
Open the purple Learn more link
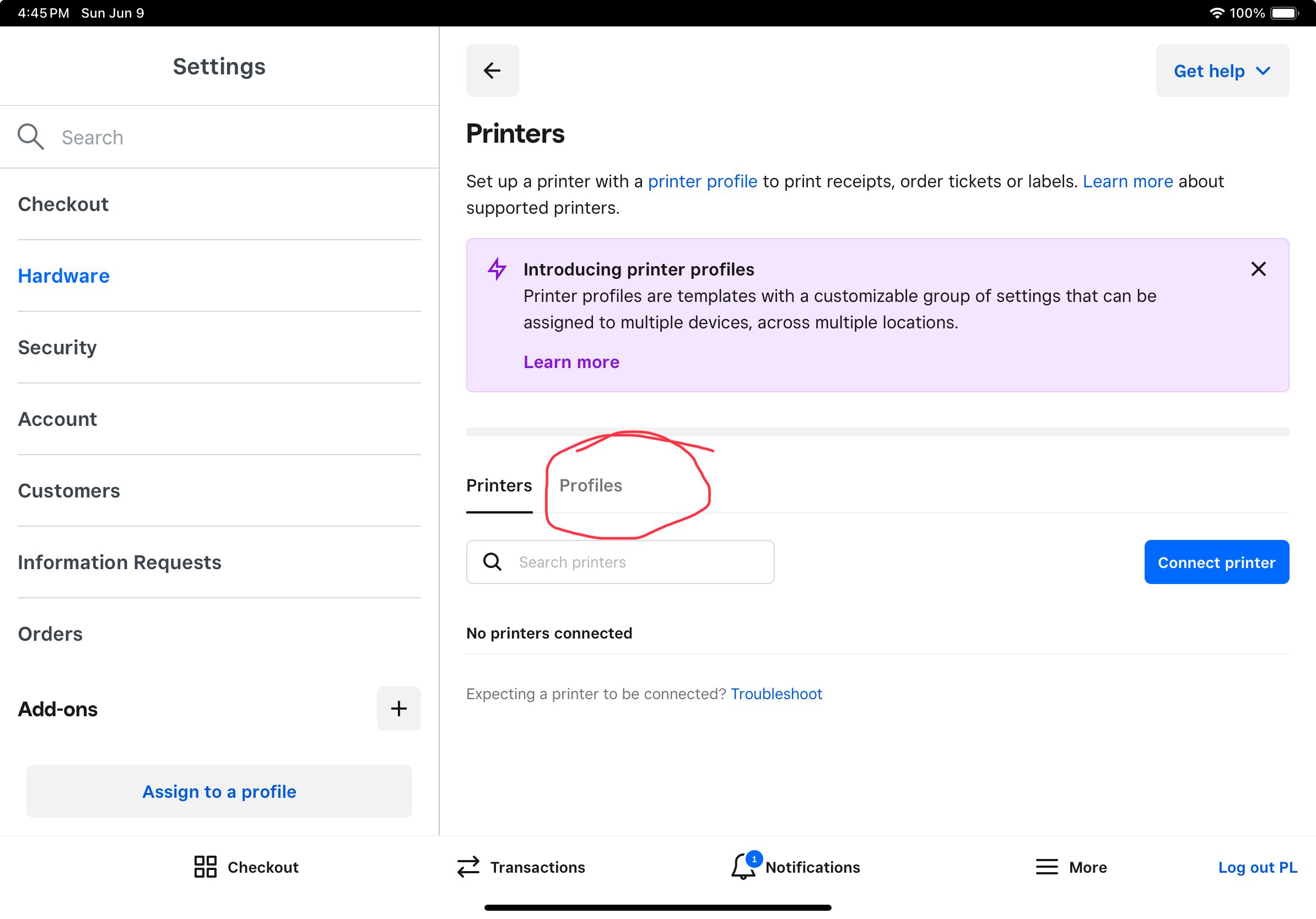571,362
